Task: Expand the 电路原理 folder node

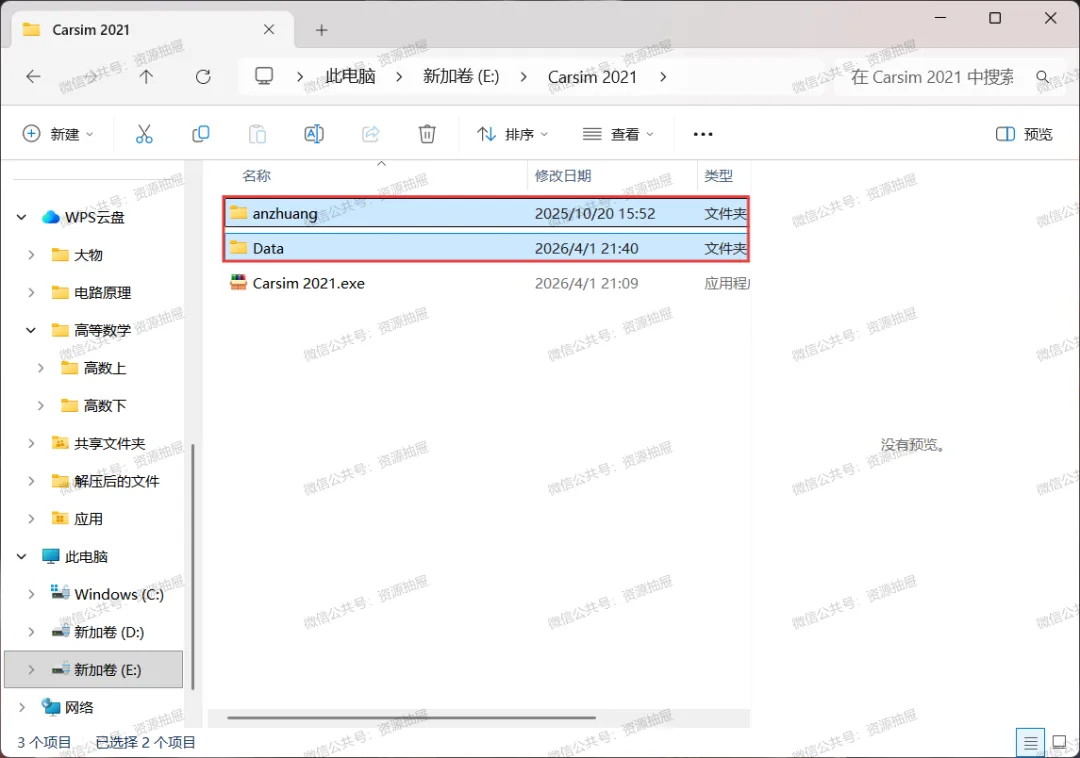Action: pos(31,293)
